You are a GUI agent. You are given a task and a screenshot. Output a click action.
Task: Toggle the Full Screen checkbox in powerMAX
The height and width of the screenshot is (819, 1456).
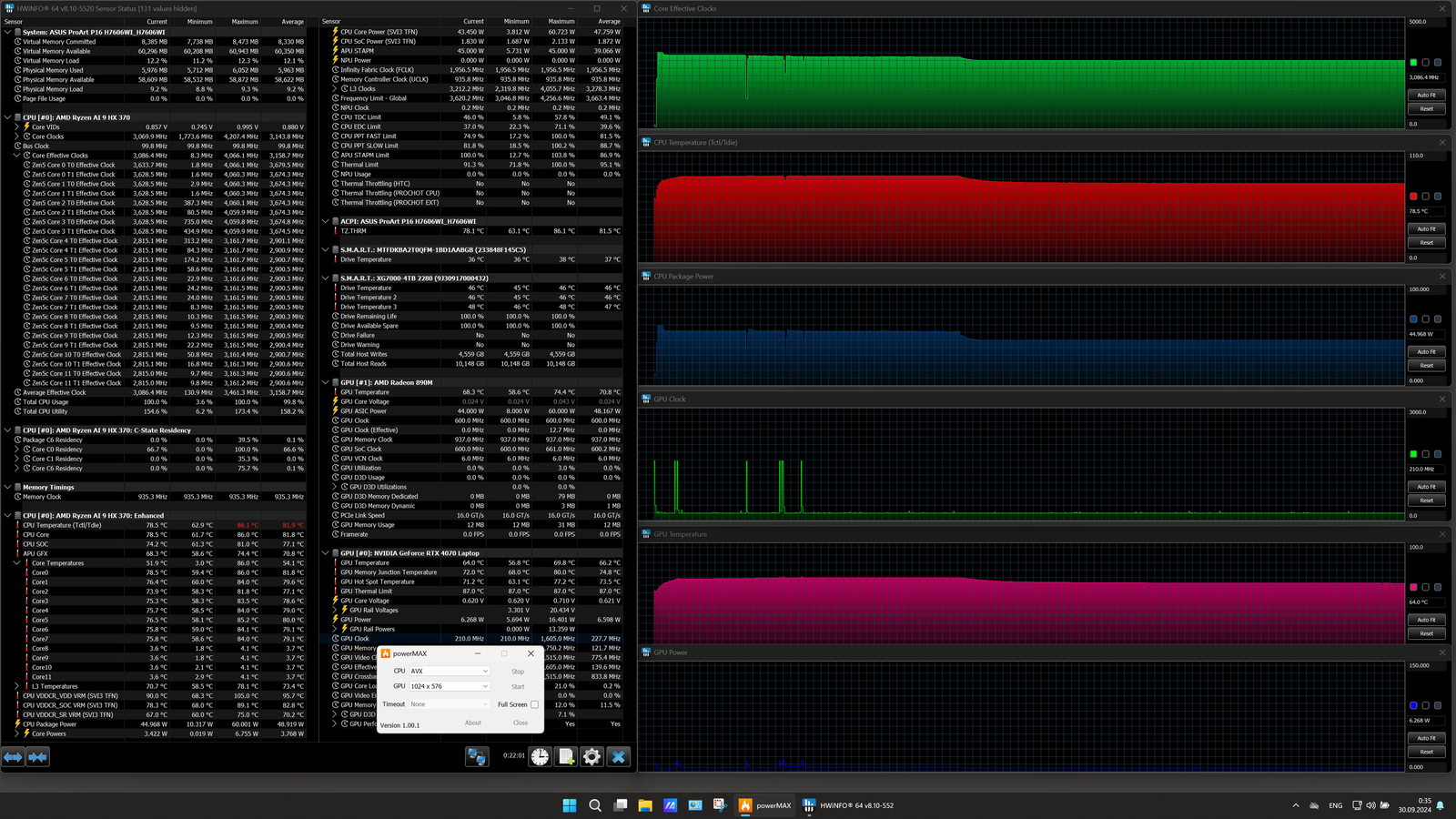tap(534, 704)
